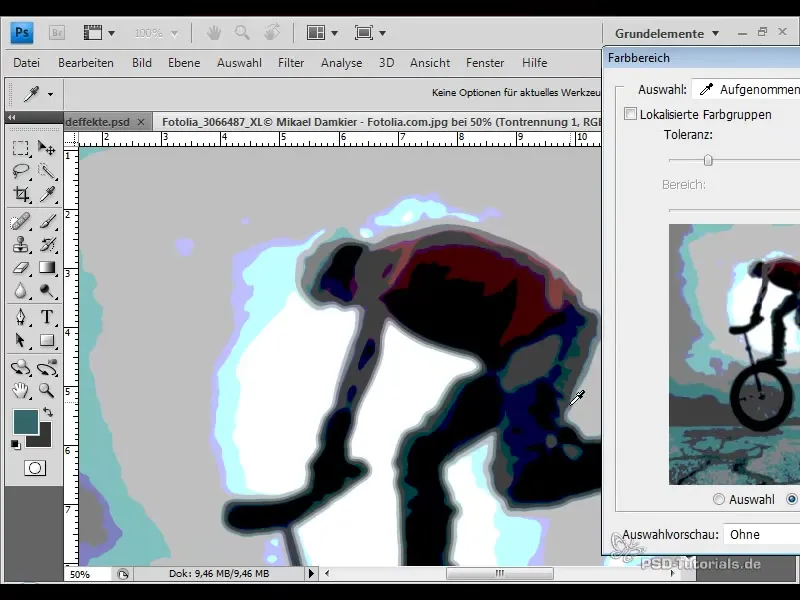Open the status bar info arrow menu
This screenshot has width=800, height=600.
311,573
